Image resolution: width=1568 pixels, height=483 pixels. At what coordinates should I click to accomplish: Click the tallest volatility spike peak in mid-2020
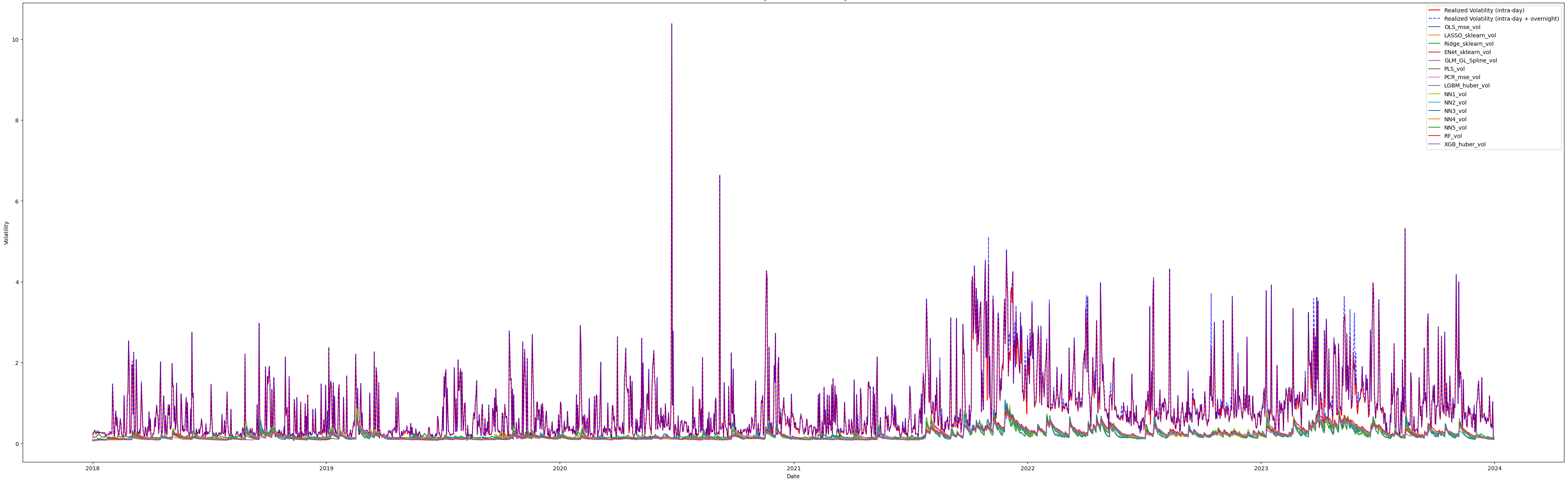[x=671, y=25]
